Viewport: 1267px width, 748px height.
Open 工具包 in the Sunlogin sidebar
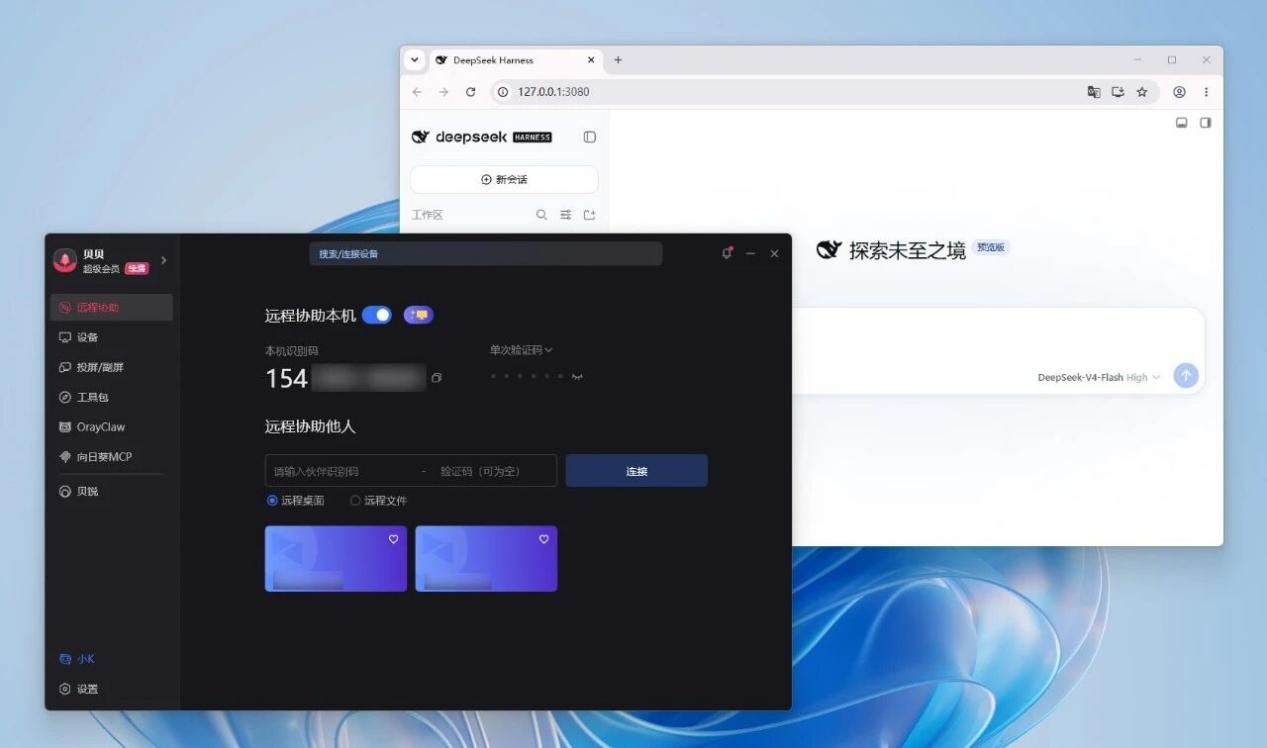[x=111, y=397]
